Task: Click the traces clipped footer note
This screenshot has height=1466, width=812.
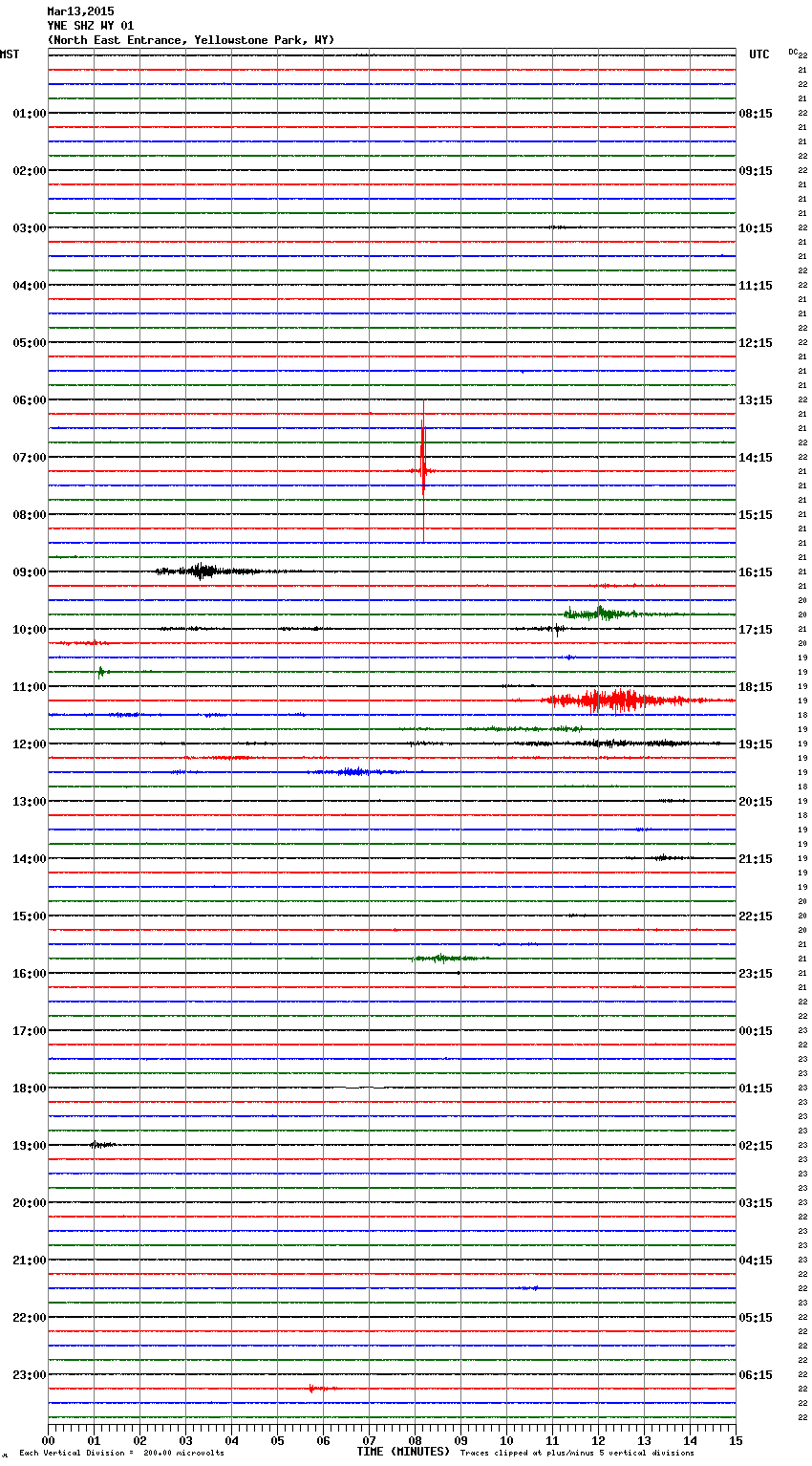Action: tap(577, 1453)
